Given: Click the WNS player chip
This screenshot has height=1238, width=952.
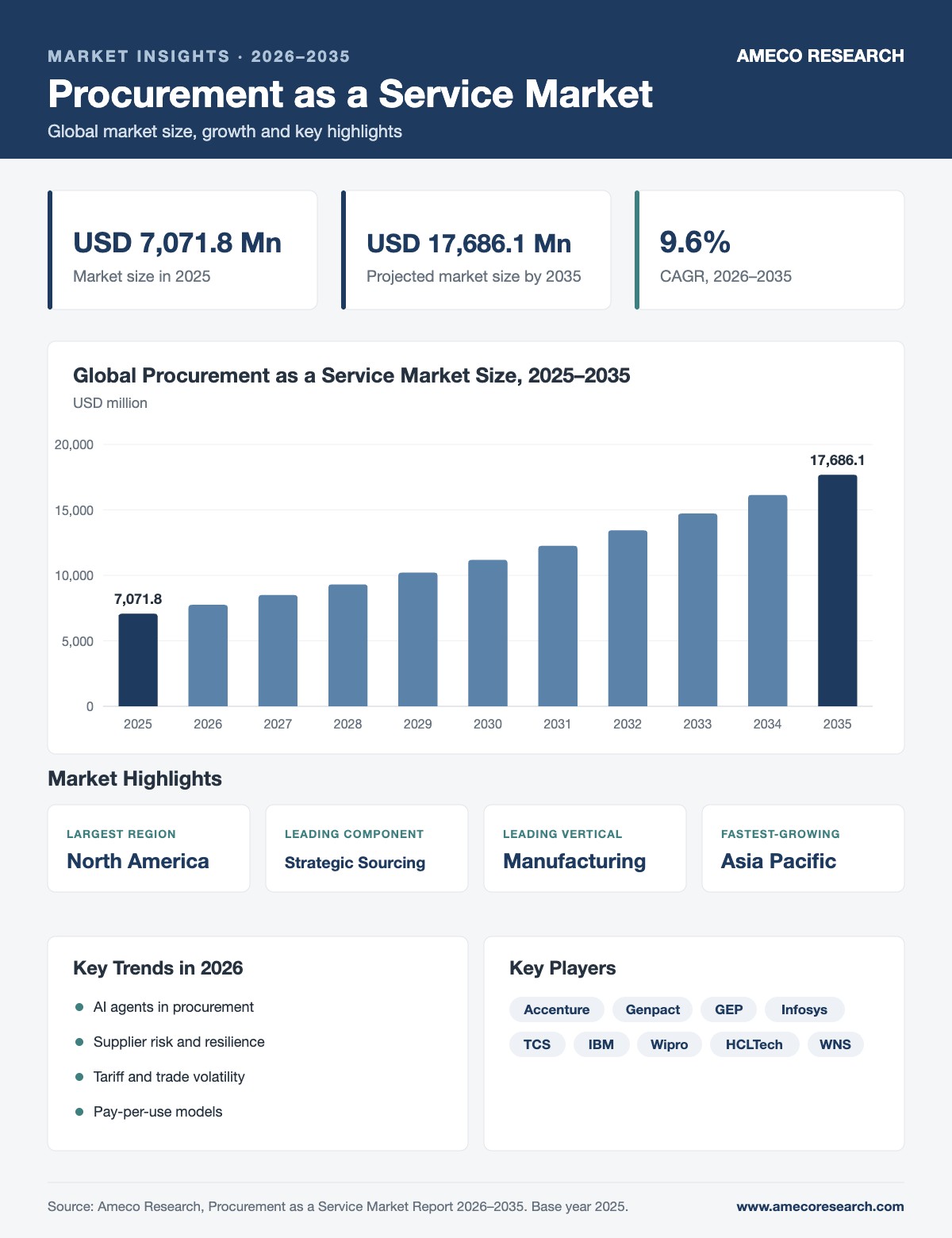Looking at the screenshot, I should tap(835, 1044).
